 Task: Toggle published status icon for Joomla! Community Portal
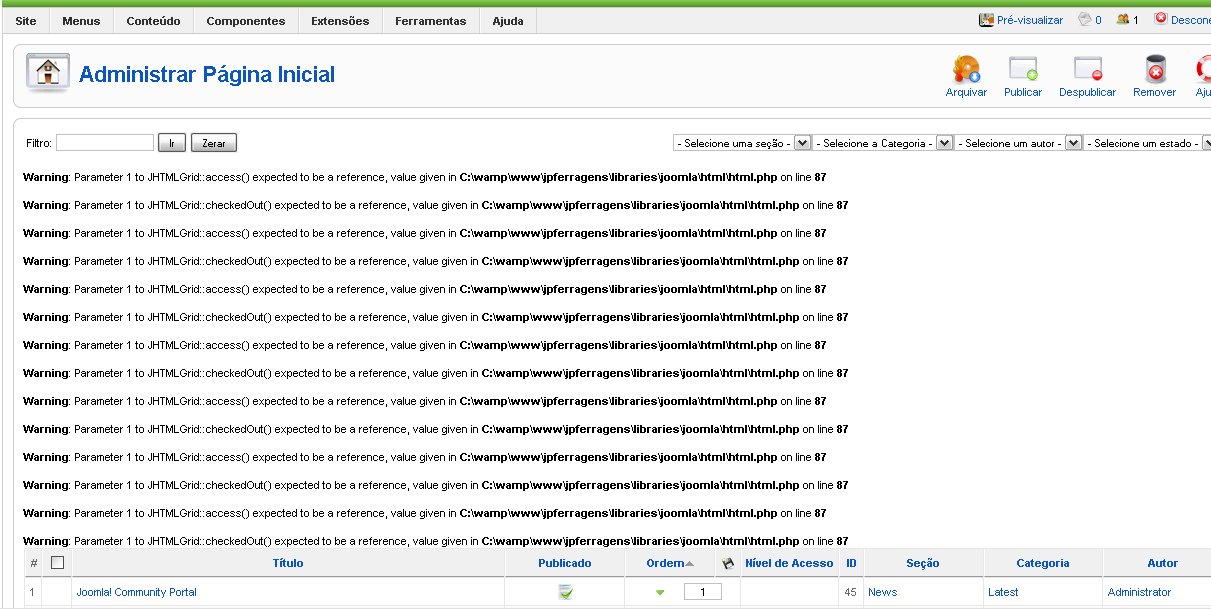565,592
